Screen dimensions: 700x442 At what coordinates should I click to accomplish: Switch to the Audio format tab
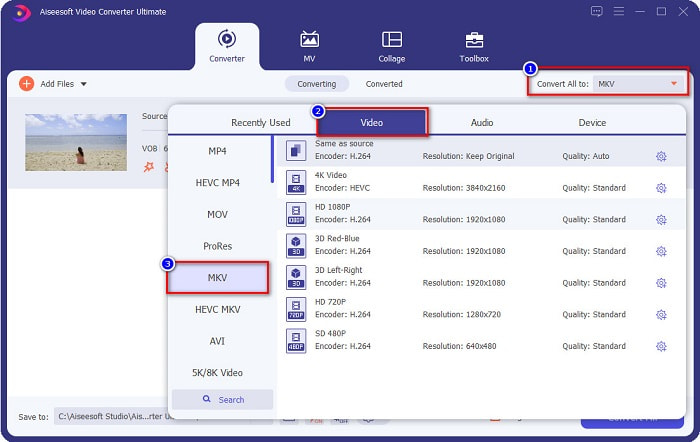482,123
